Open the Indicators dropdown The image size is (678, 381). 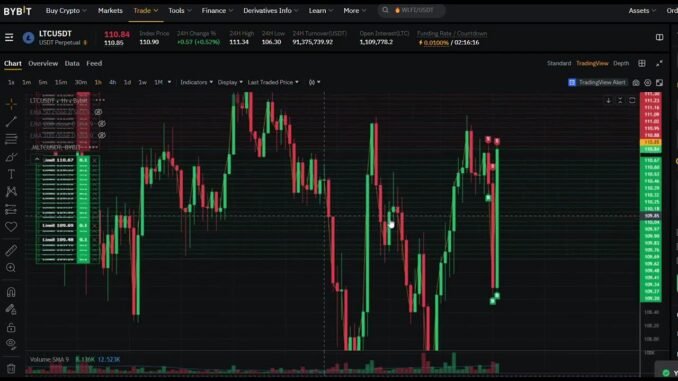pos(196,82)
